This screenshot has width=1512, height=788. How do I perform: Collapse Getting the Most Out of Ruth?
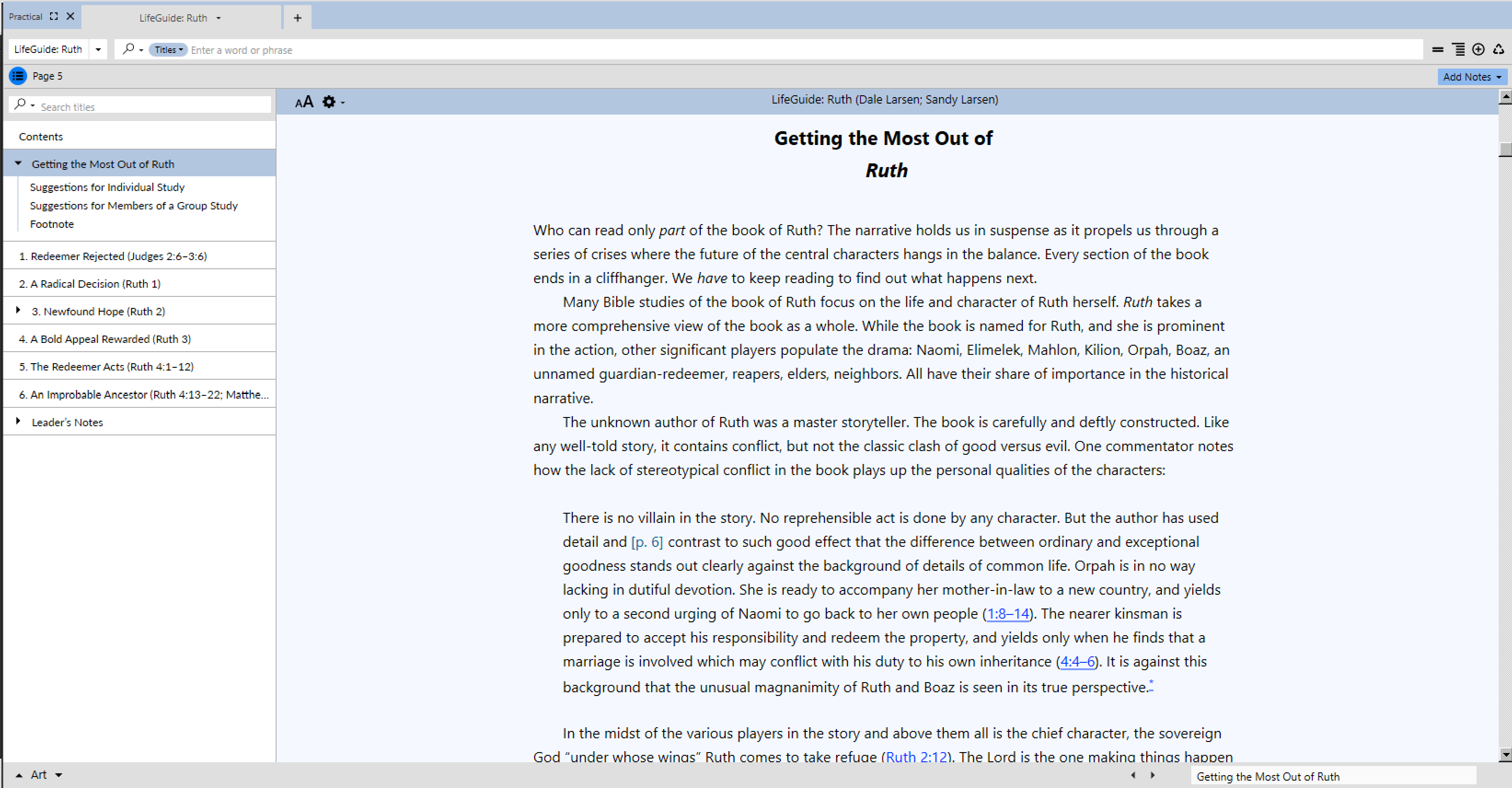pos(18,163)
